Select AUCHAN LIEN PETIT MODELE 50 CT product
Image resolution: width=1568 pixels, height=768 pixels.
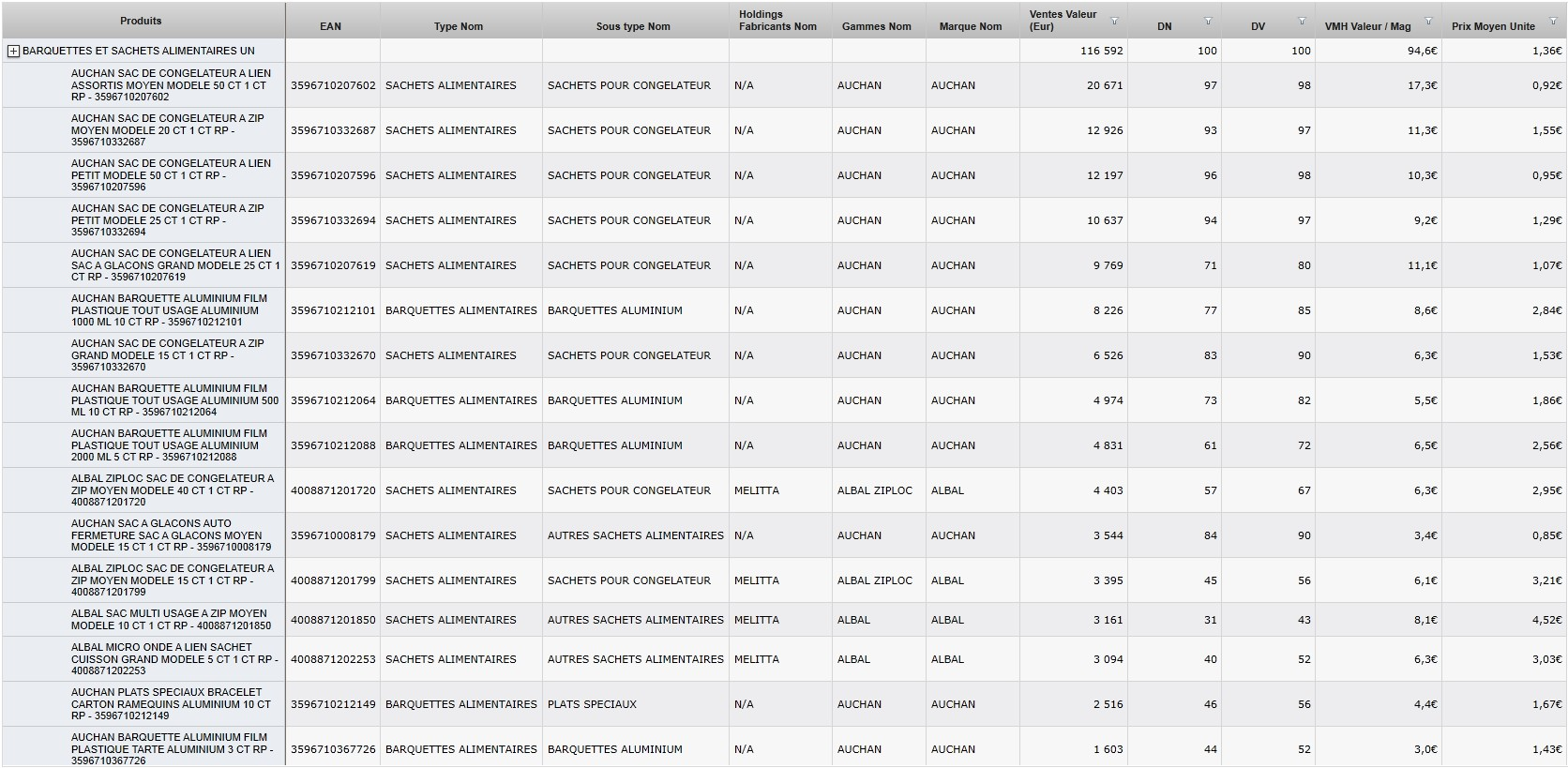[x=172, y=175]
